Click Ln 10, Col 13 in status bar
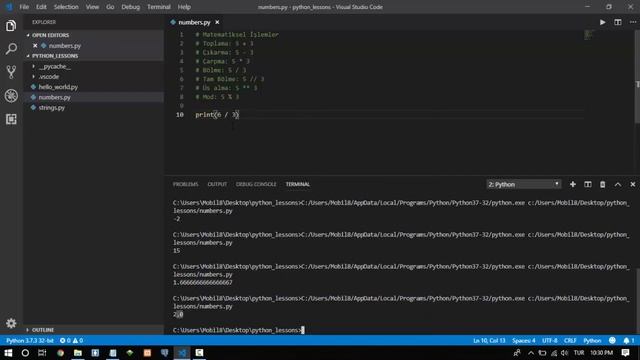The image size is (640, 360). pos(489,340)
